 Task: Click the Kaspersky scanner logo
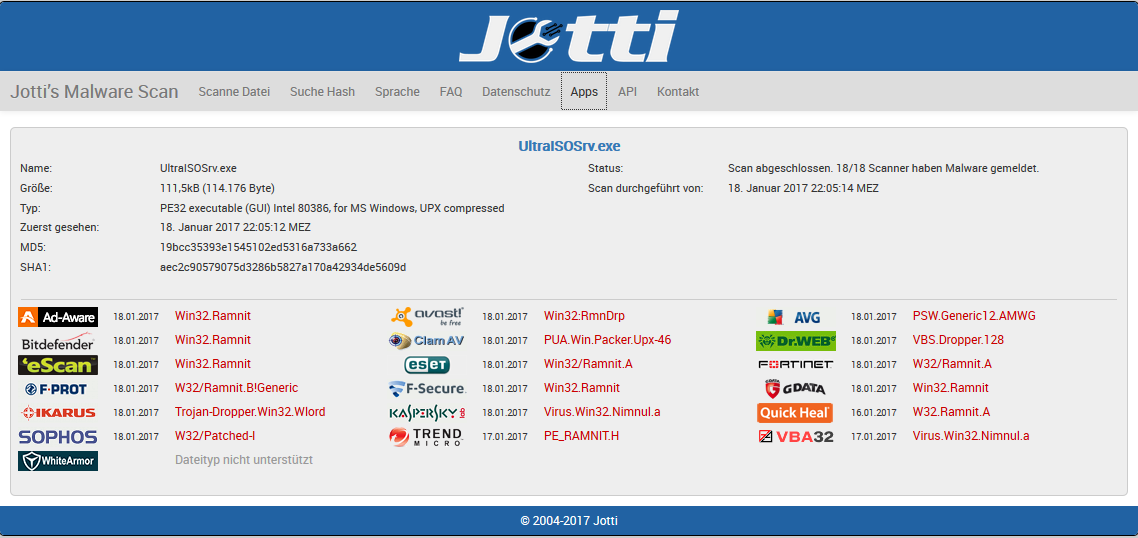[427, 413]
